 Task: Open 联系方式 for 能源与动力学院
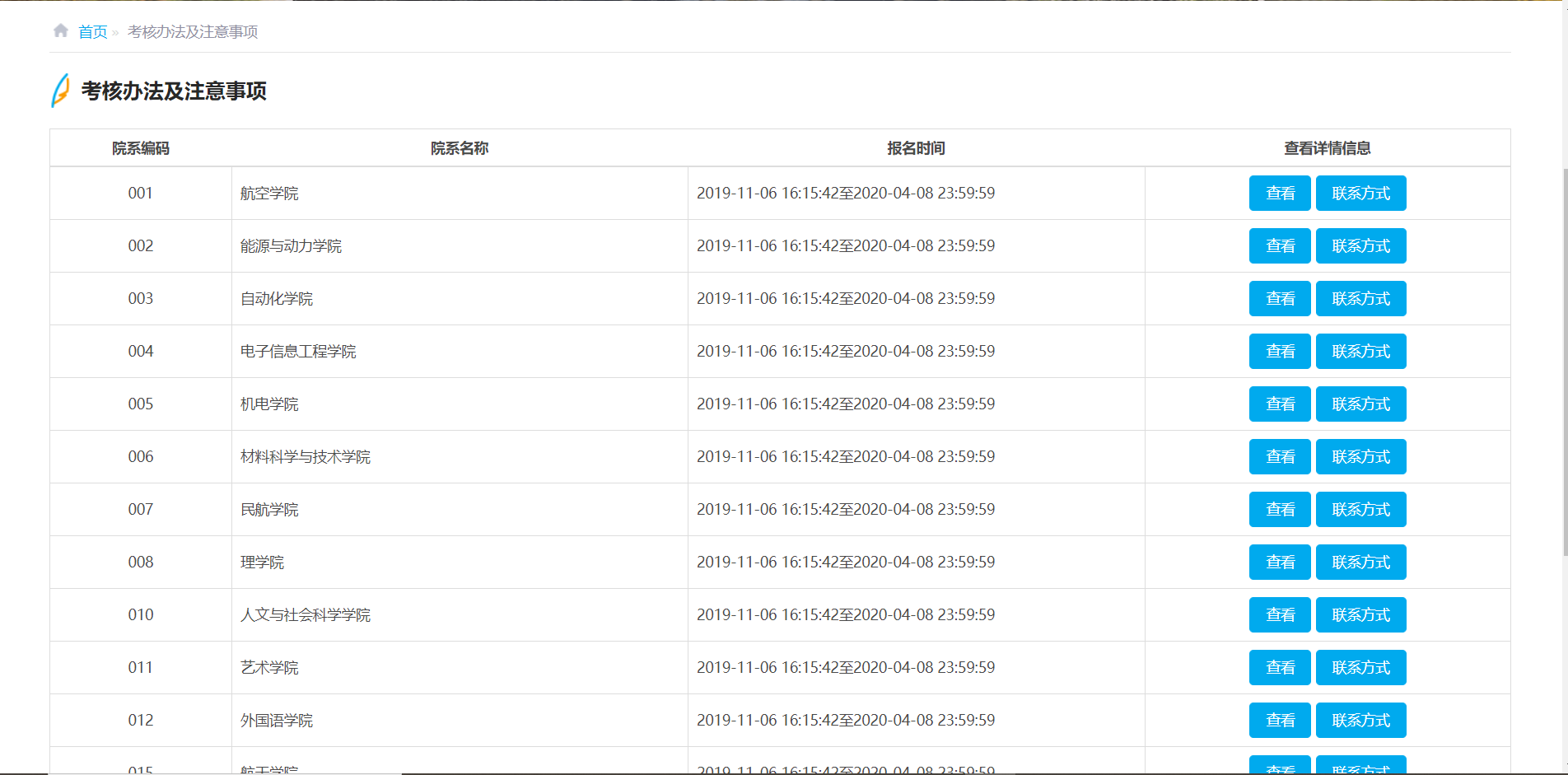point(1360,245)
